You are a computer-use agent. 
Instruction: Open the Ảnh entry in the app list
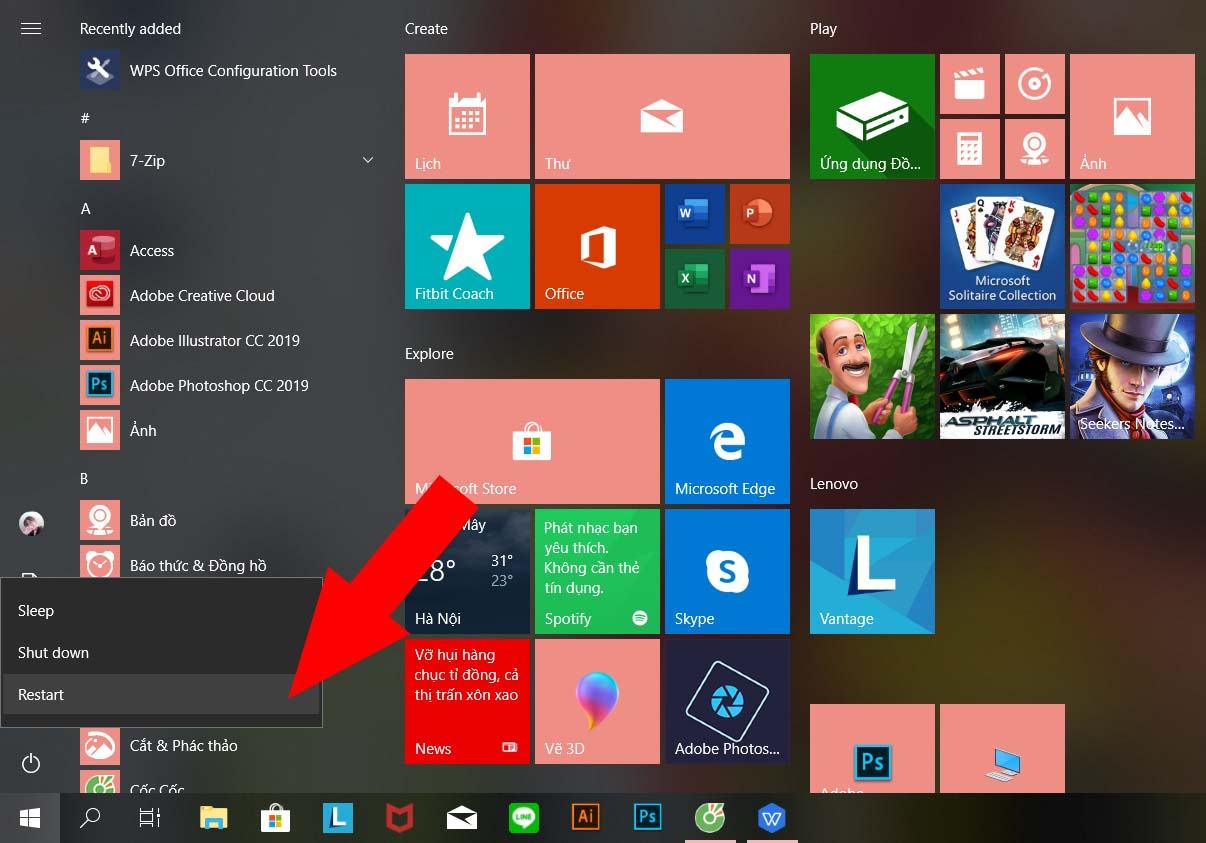click(x=228, y=431)
